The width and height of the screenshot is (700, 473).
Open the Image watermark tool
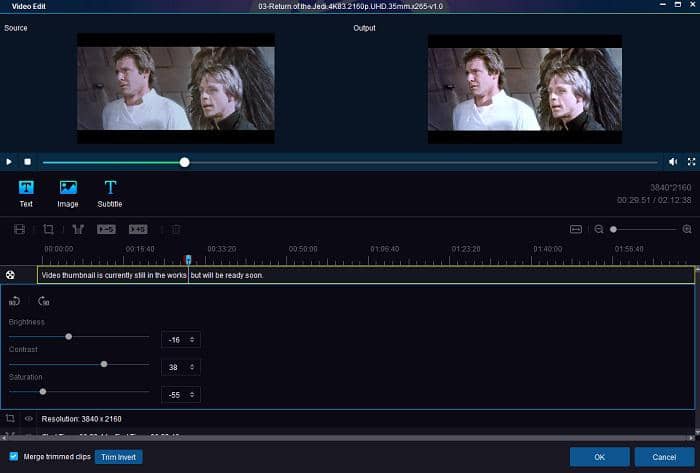pos(68,194)
